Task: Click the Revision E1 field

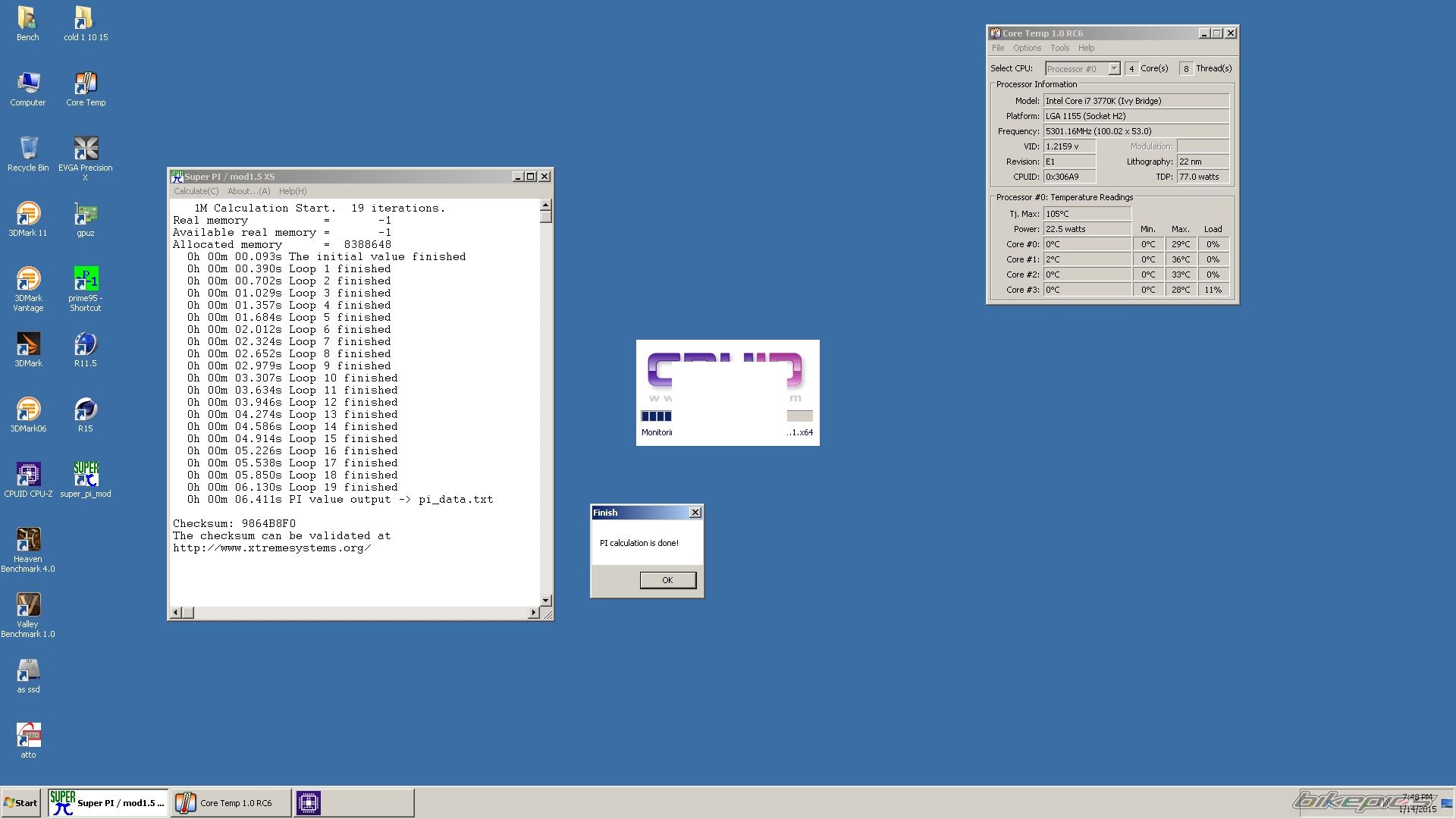Action: click(x=1069, y=162)
